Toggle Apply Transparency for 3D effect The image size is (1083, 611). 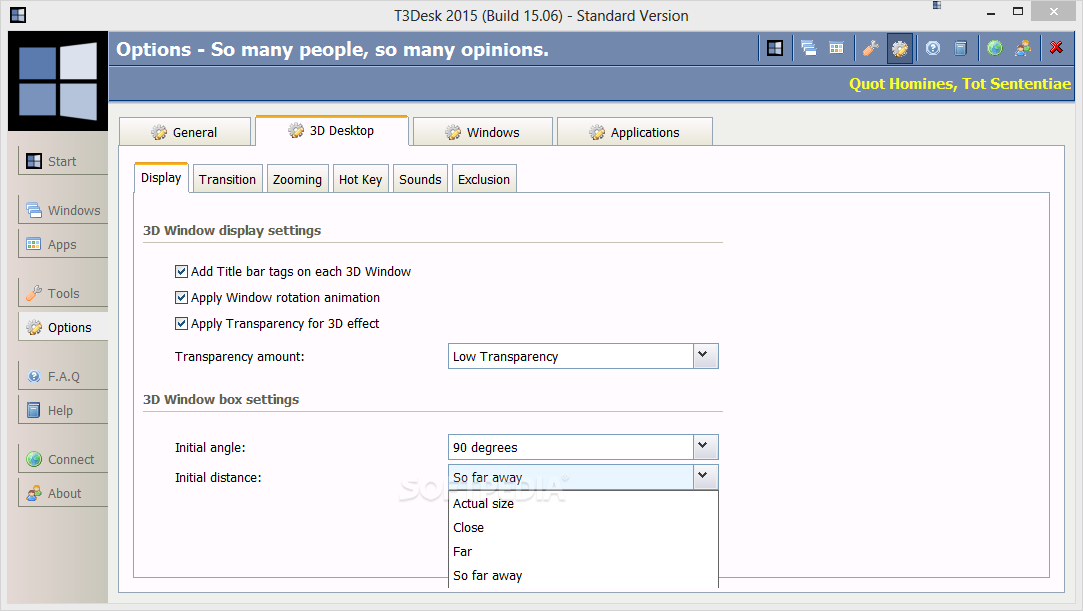[x=181, y=323]
